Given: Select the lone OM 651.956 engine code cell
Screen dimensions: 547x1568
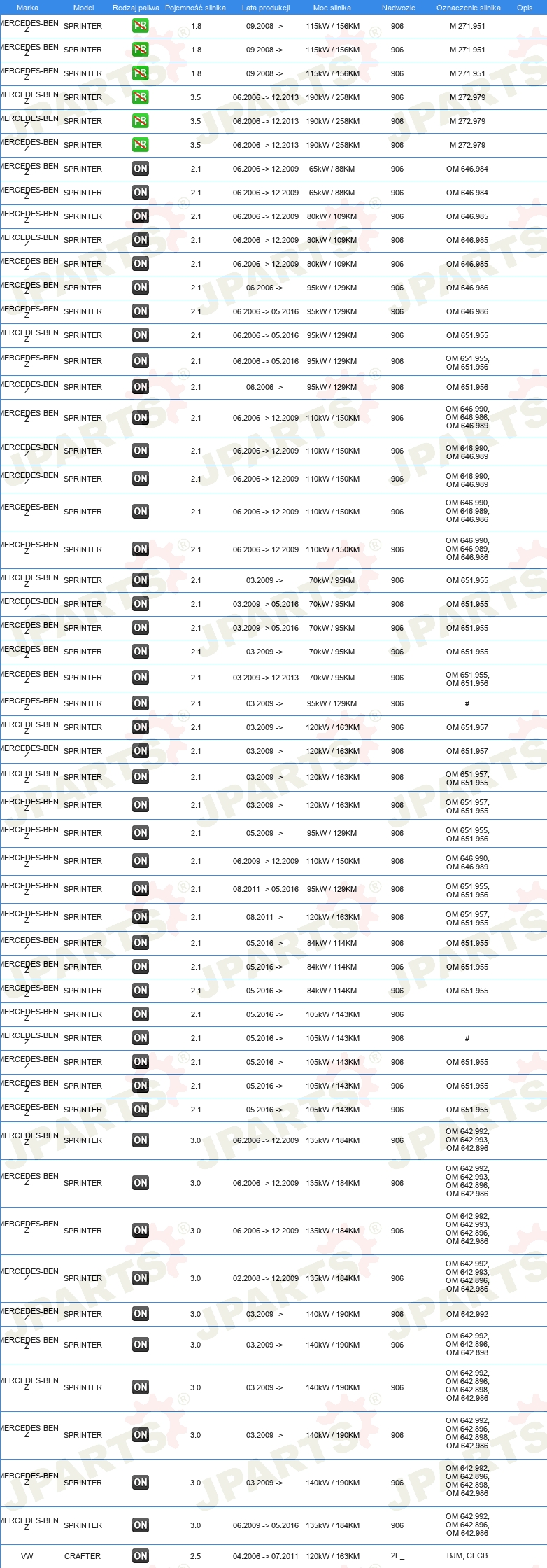Looking at the screenshot, I should 467,387.
